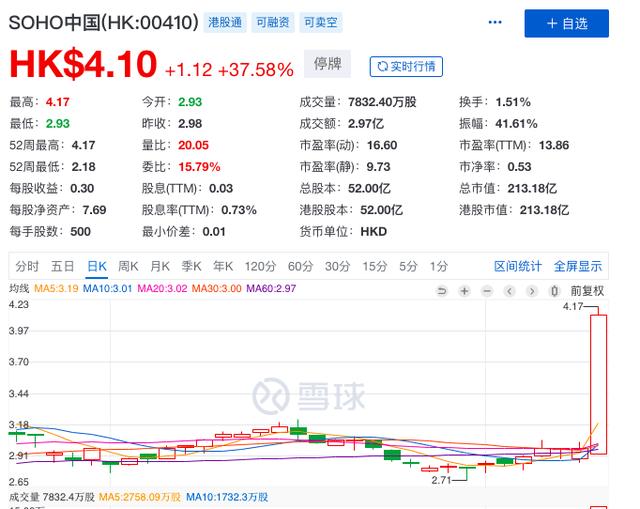
Task: Click the 每股净资产 7.69 value
Action: coord(94,210)
